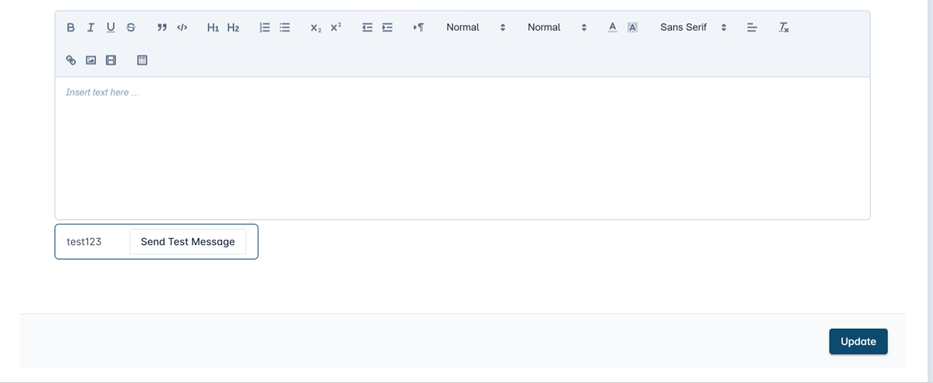Create an ordered numbered list
933x383 pixels.
(x=265, y=27)
